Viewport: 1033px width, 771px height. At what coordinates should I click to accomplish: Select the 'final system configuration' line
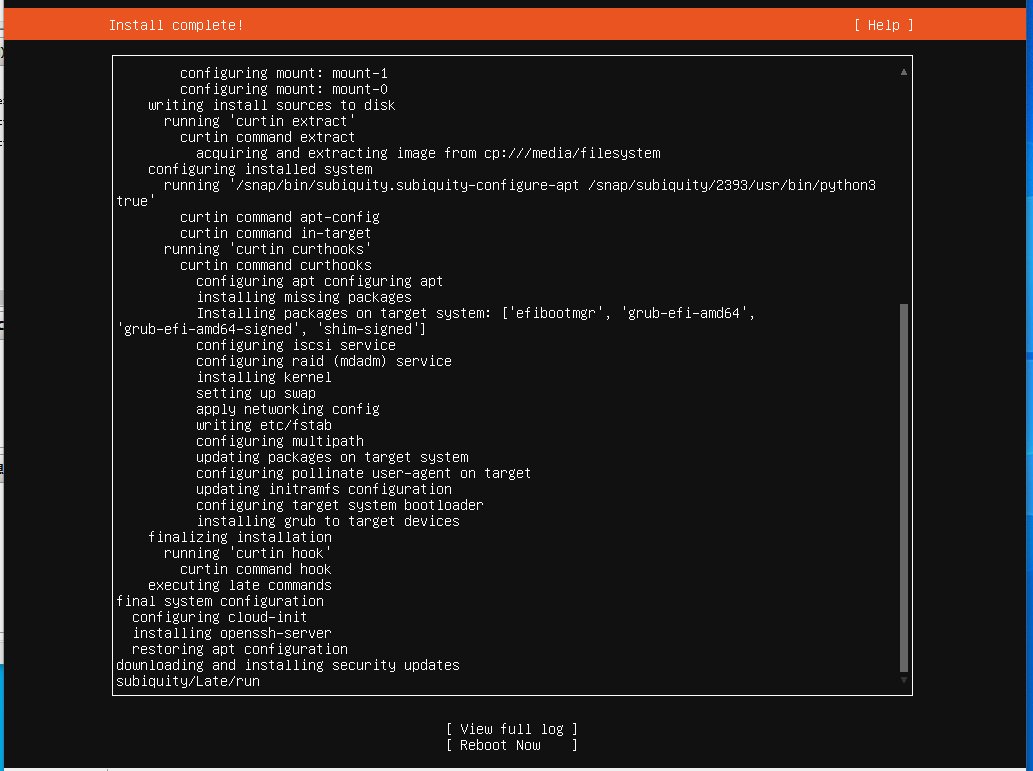click(221, 601)
